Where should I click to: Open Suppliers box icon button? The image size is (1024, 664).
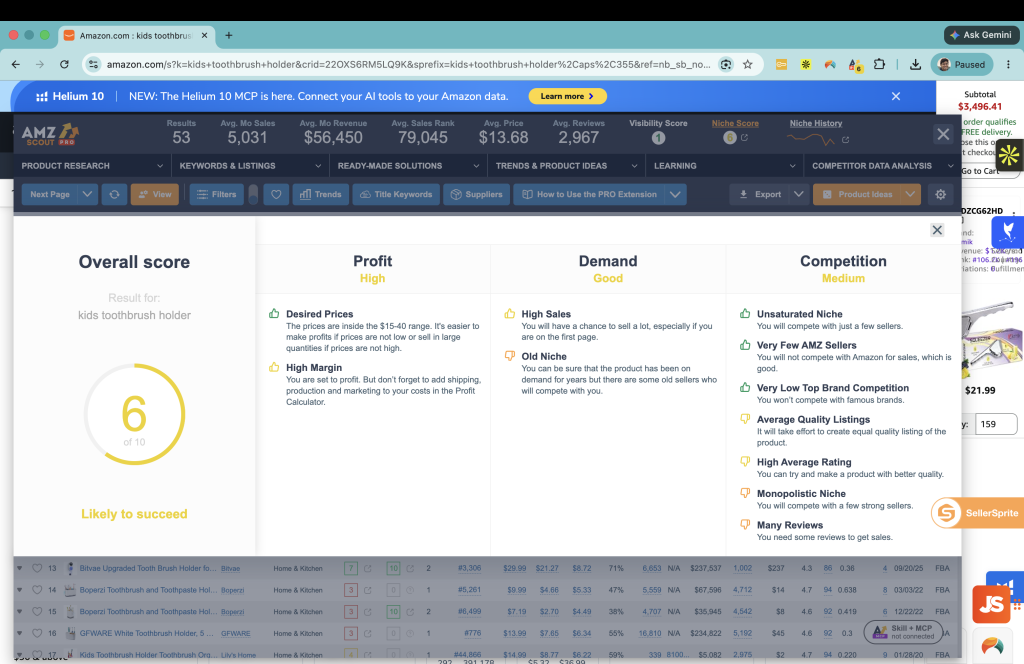pyautogui.click(x=477, y=194)
